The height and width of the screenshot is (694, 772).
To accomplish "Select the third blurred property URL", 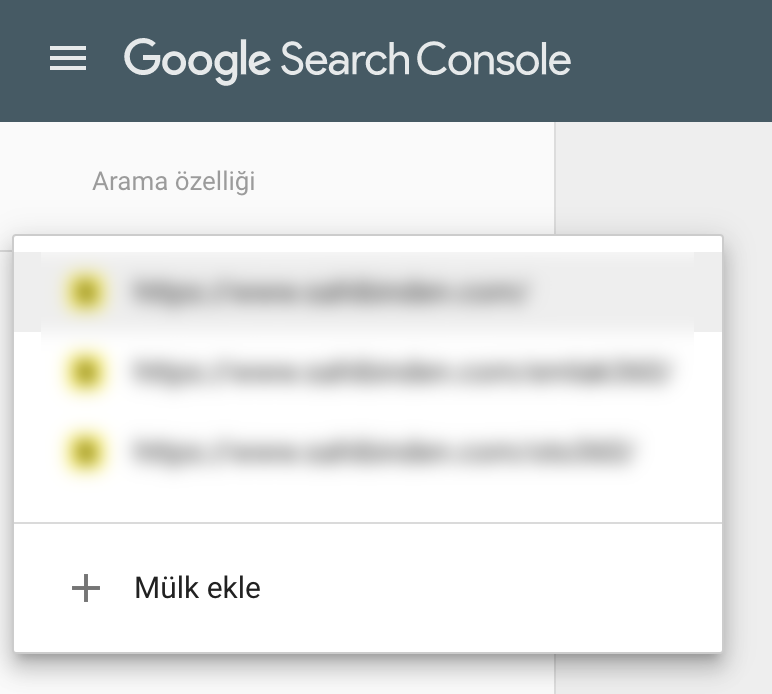I will point(368,452).
